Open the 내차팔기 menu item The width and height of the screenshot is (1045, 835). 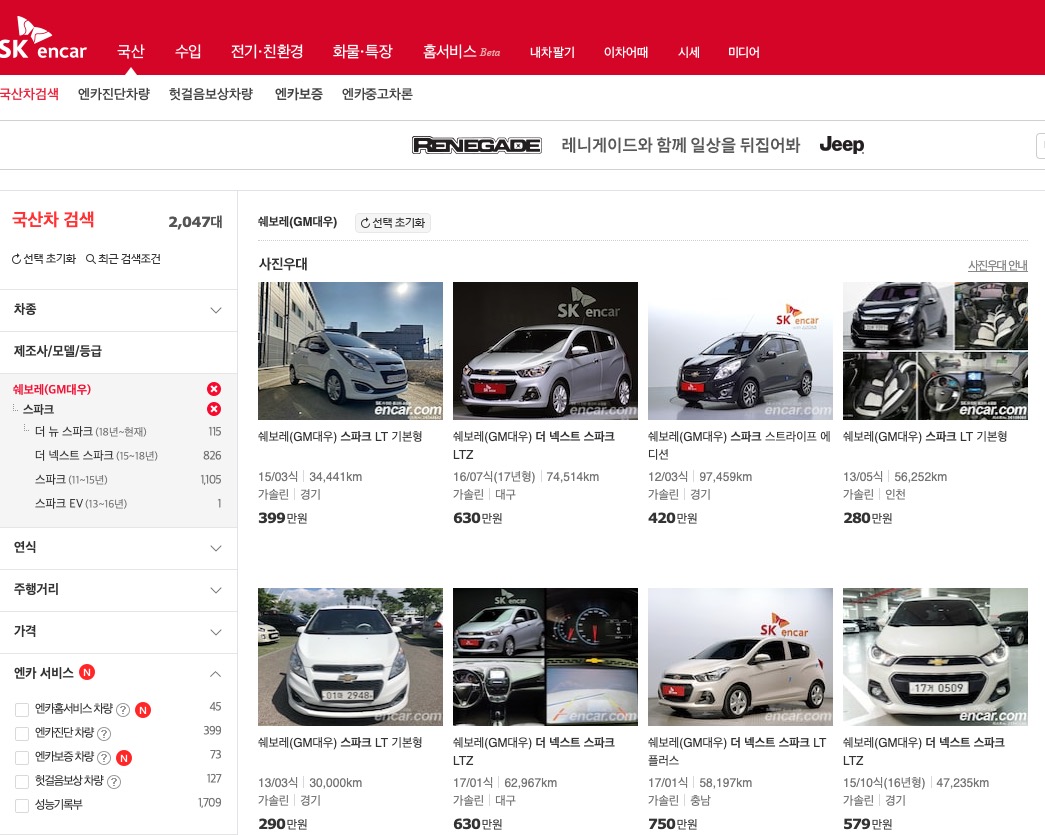552,52
